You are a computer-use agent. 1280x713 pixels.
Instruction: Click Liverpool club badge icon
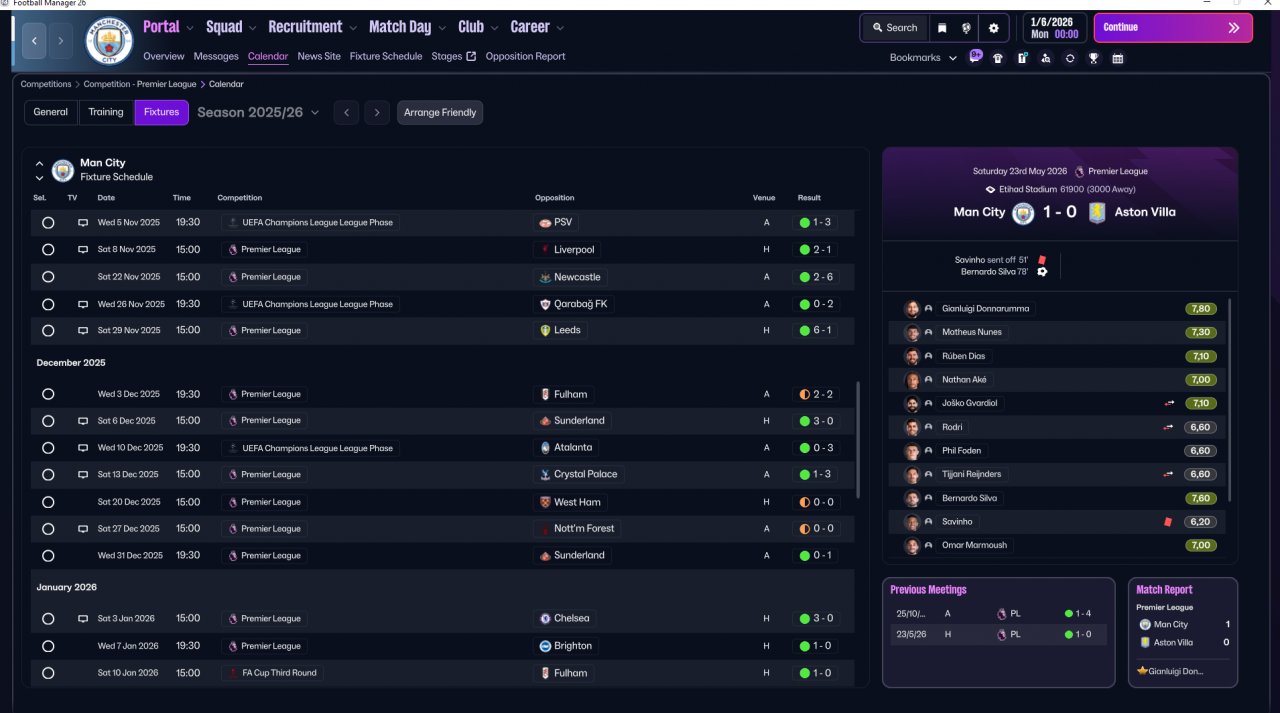tap(545, 250)
